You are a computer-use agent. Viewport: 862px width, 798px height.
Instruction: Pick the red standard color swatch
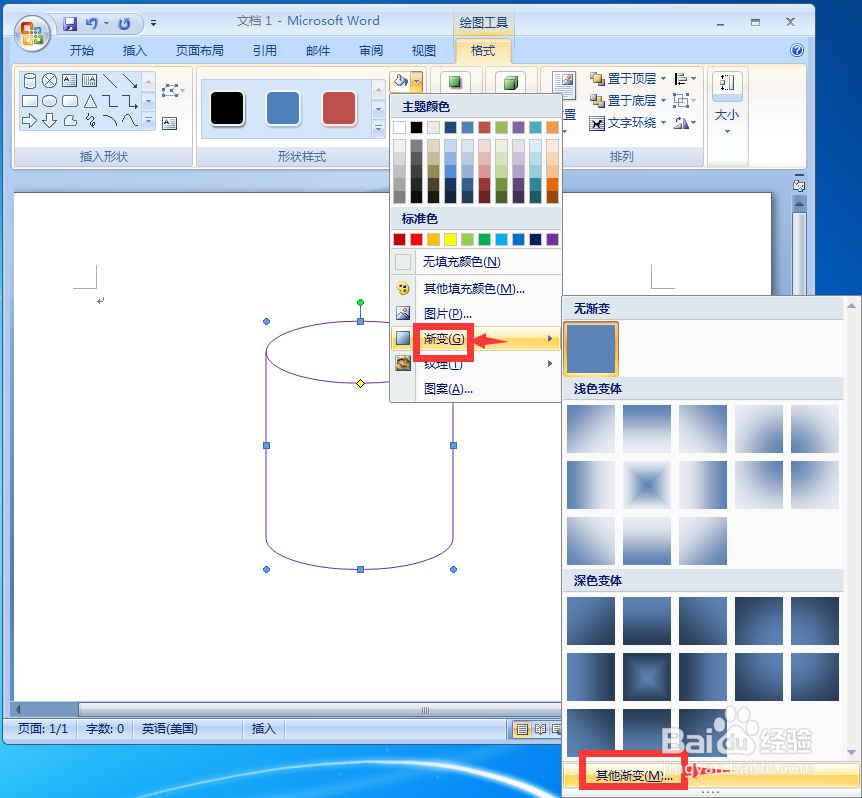[417, 239]
